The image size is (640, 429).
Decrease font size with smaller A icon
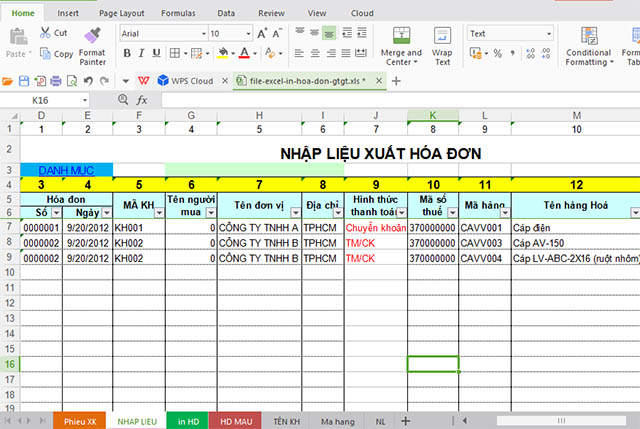pyautogui.click(x=277, y=33)
